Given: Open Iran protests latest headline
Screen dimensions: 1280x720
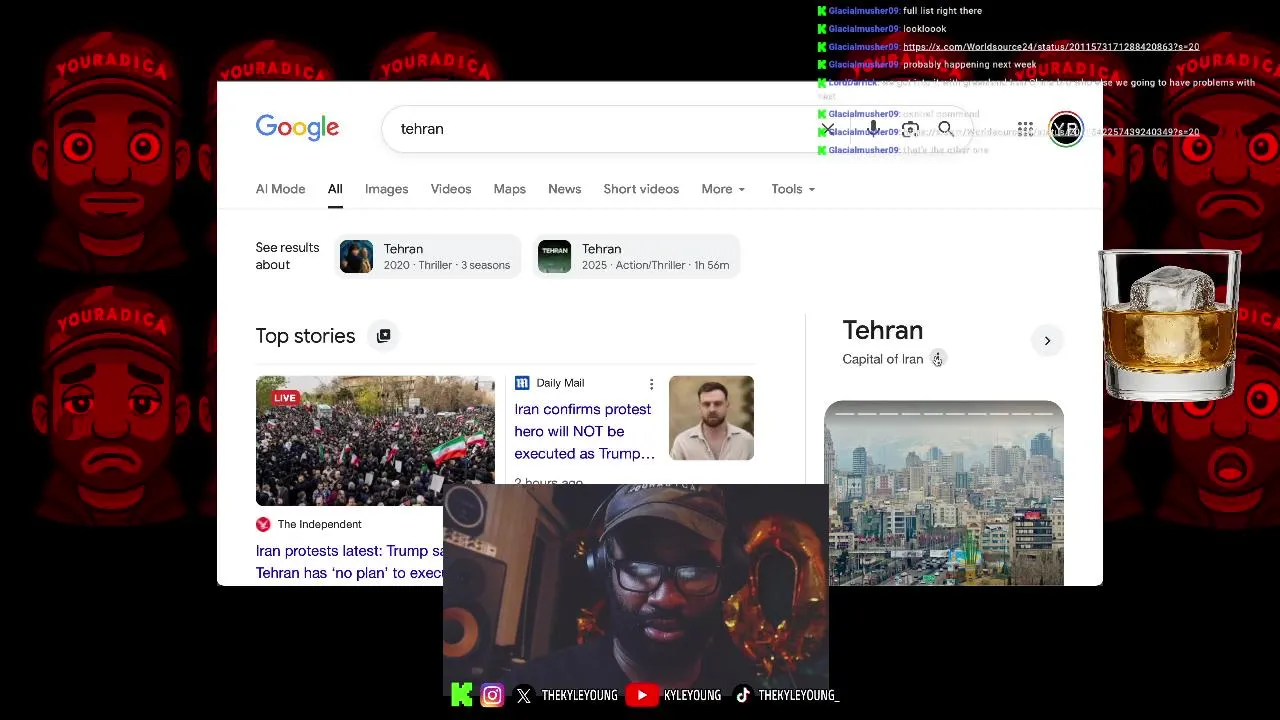Looking at the screenshot, I should pyautogui.click(x=350, y=562).
